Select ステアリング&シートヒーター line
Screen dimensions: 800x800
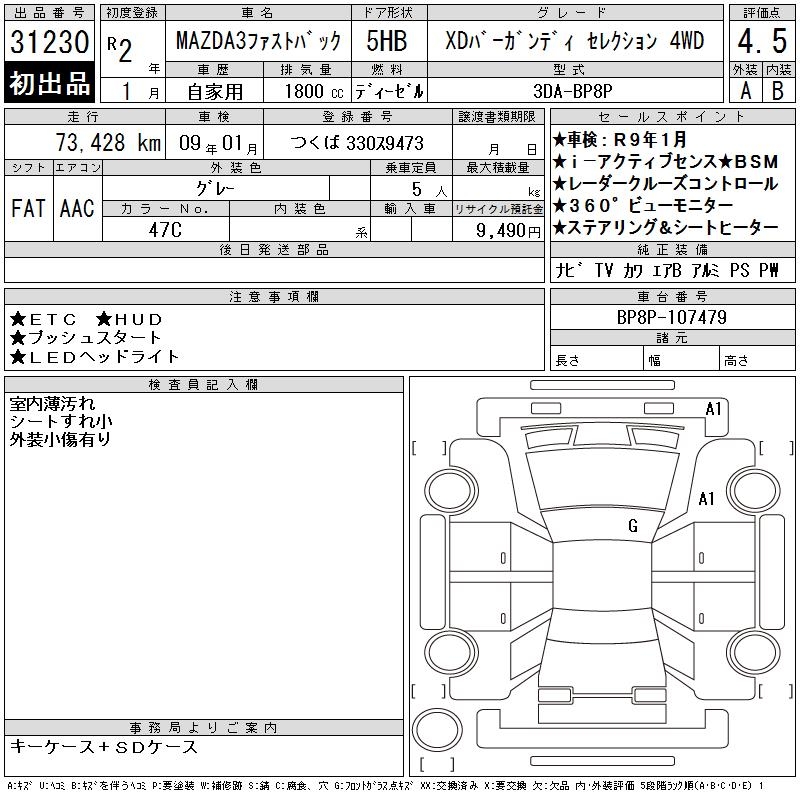pyautogui.click(x=666, y=228)
